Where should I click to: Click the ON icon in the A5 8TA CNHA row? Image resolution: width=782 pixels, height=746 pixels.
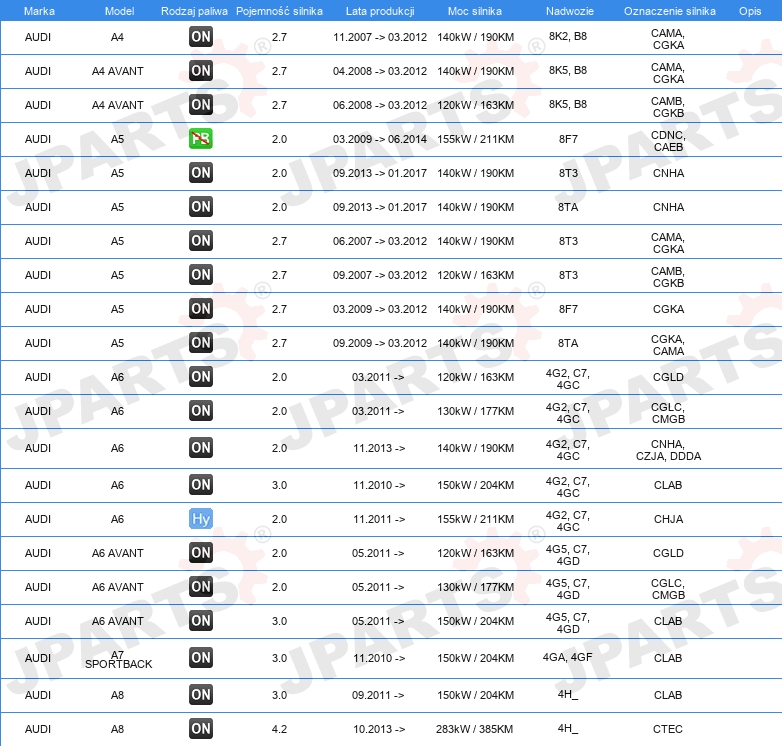[201, 206]
